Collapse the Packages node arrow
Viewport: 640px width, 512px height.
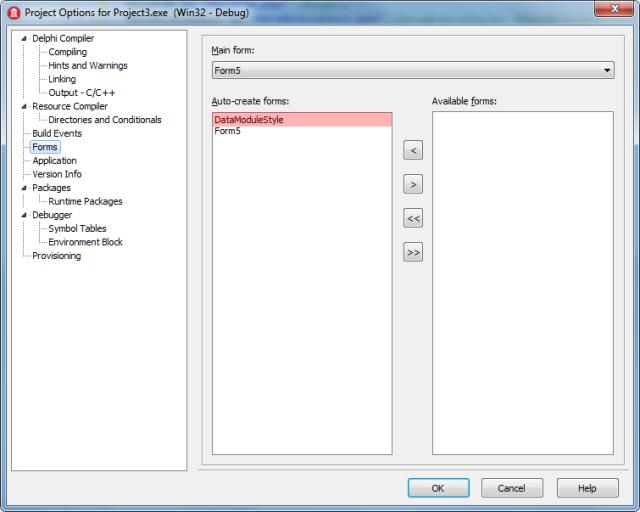[x=24, y=188]
